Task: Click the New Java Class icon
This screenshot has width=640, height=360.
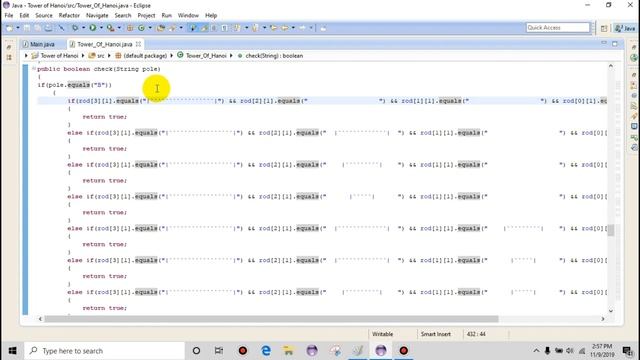Action: [x=141, y=28]
